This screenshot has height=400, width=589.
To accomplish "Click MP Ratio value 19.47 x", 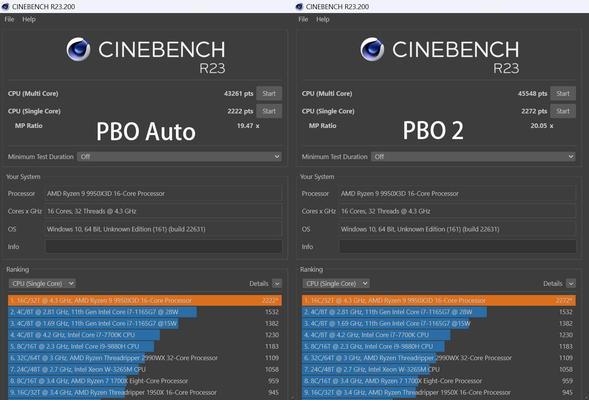I will (x=248, y=126).
